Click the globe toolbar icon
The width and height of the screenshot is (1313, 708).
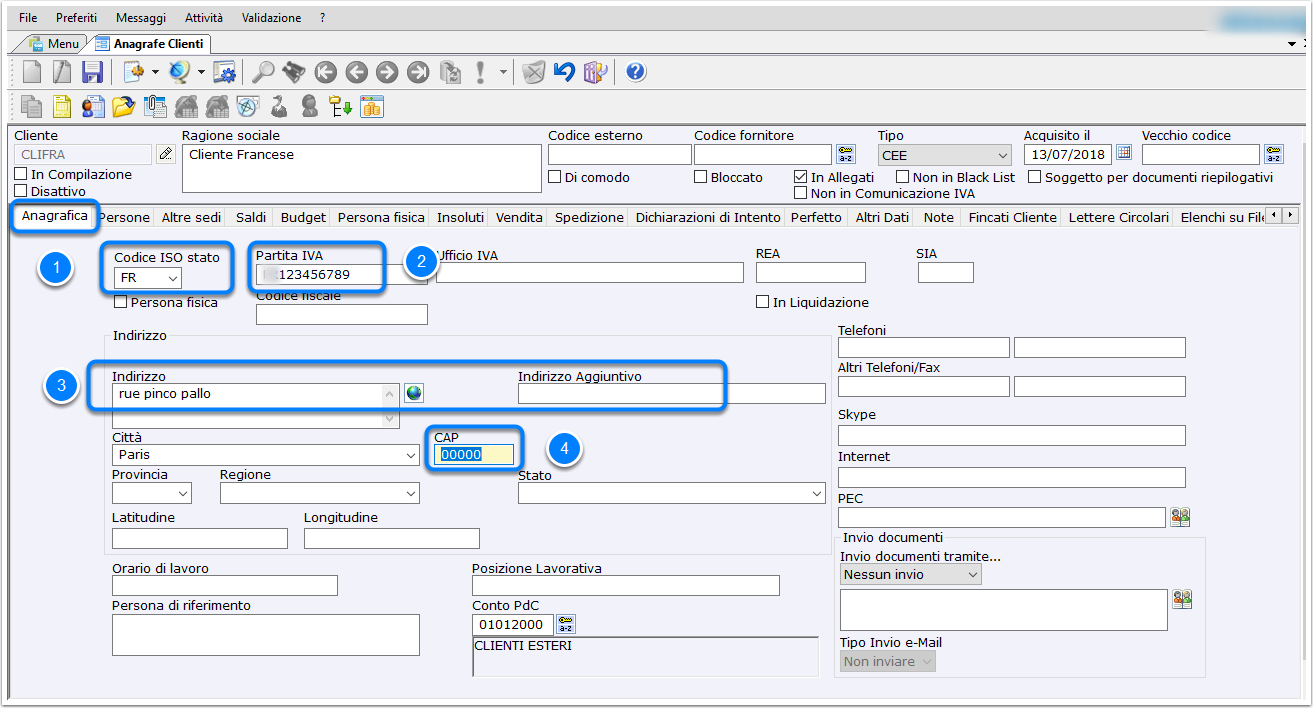(x=180, y=72)
